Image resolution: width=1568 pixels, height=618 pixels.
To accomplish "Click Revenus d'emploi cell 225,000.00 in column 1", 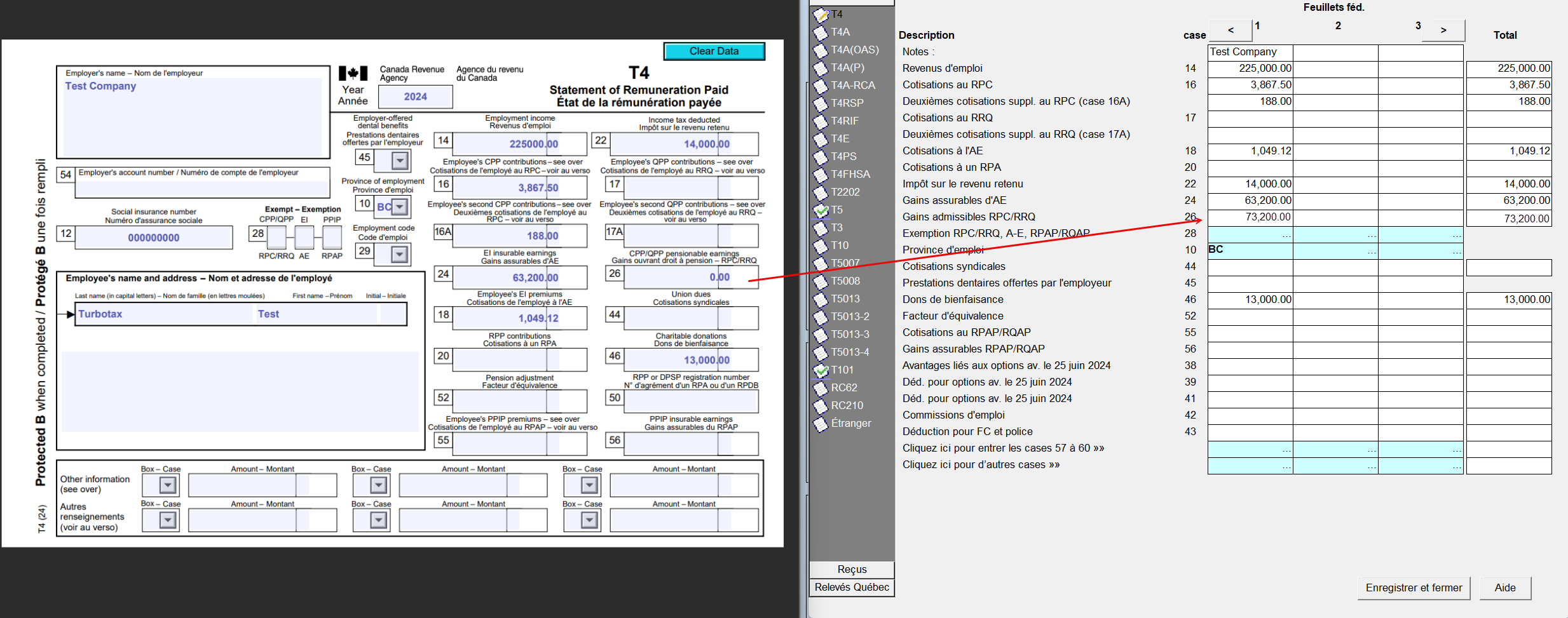I will (x=1250, y=69).
